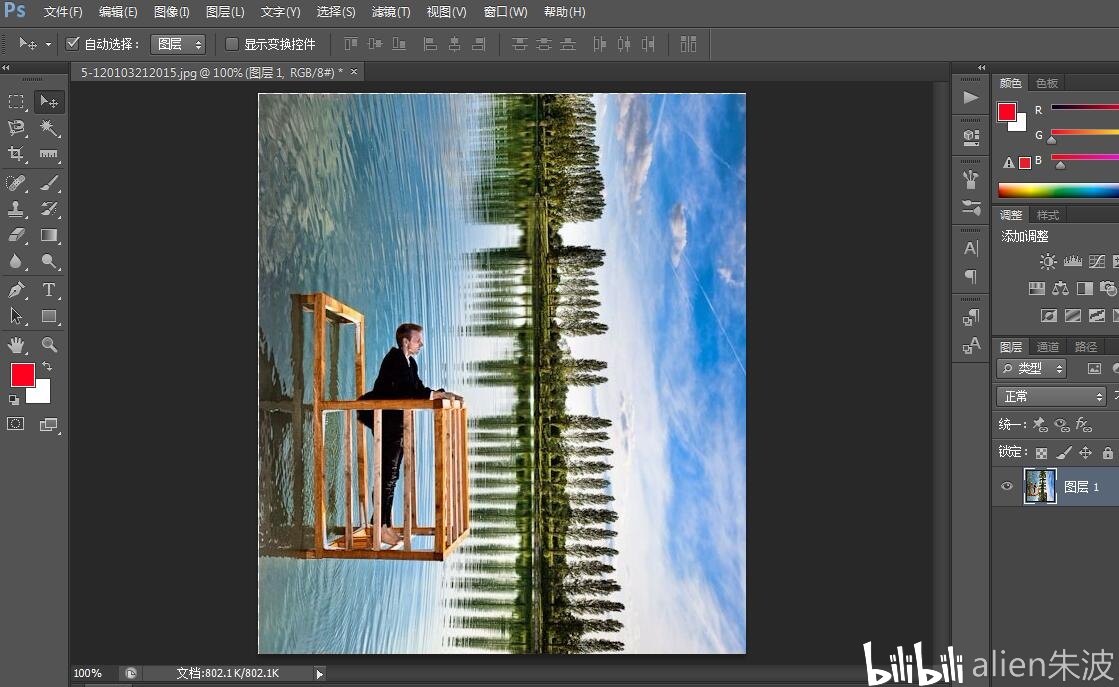Swap foreground and background colors
The width and height of the screenshot is (1119, 687).
coord(47,366)
